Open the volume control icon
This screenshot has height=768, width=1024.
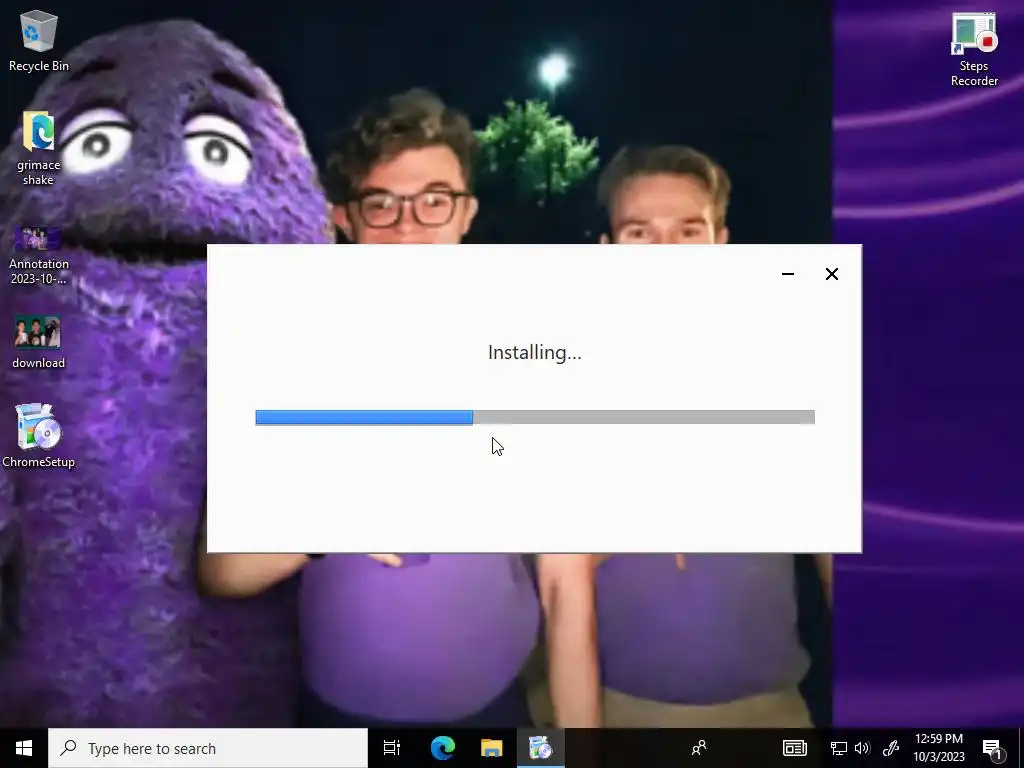(862, 748)
